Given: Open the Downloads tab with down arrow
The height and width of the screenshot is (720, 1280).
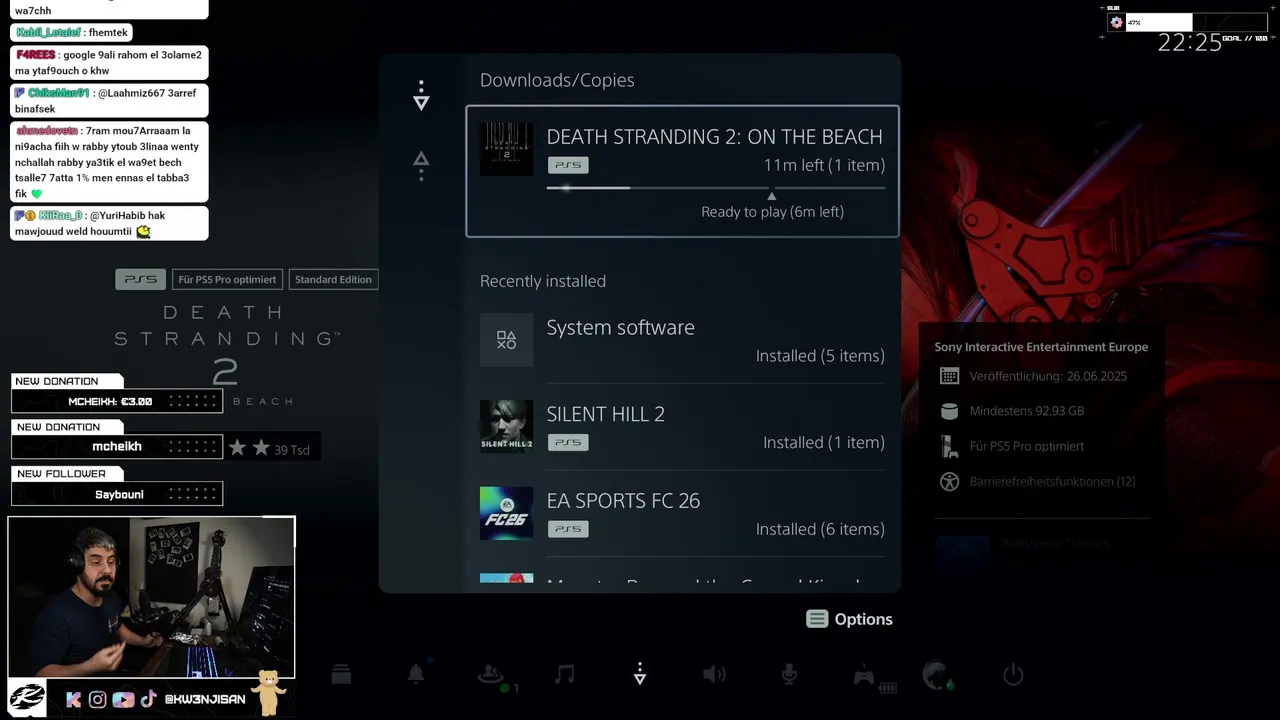Looking at the screenshot, I should click(421, 96).
